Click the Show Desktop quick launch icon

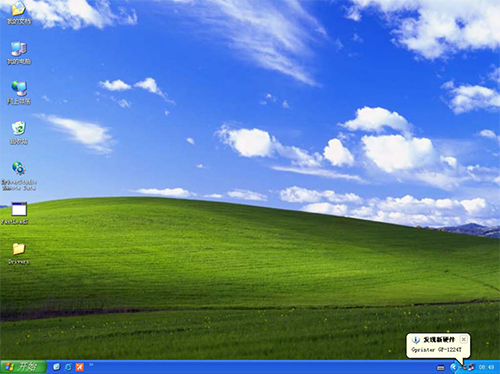(x=57, y=367)
